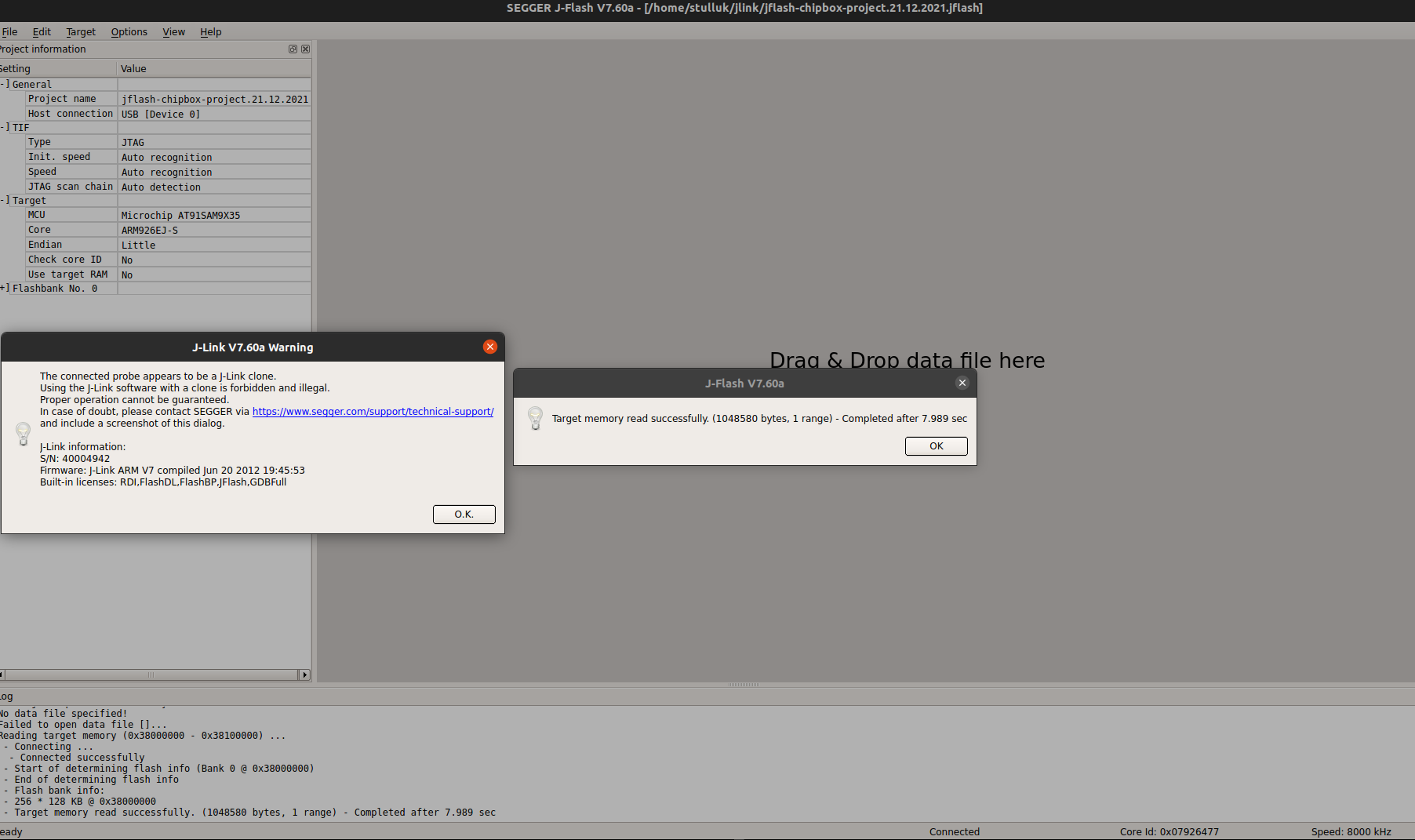Viewport: 1415px width, 840px height.
Task: Click the Core Id status bar entry
Action: point(1169,832)
